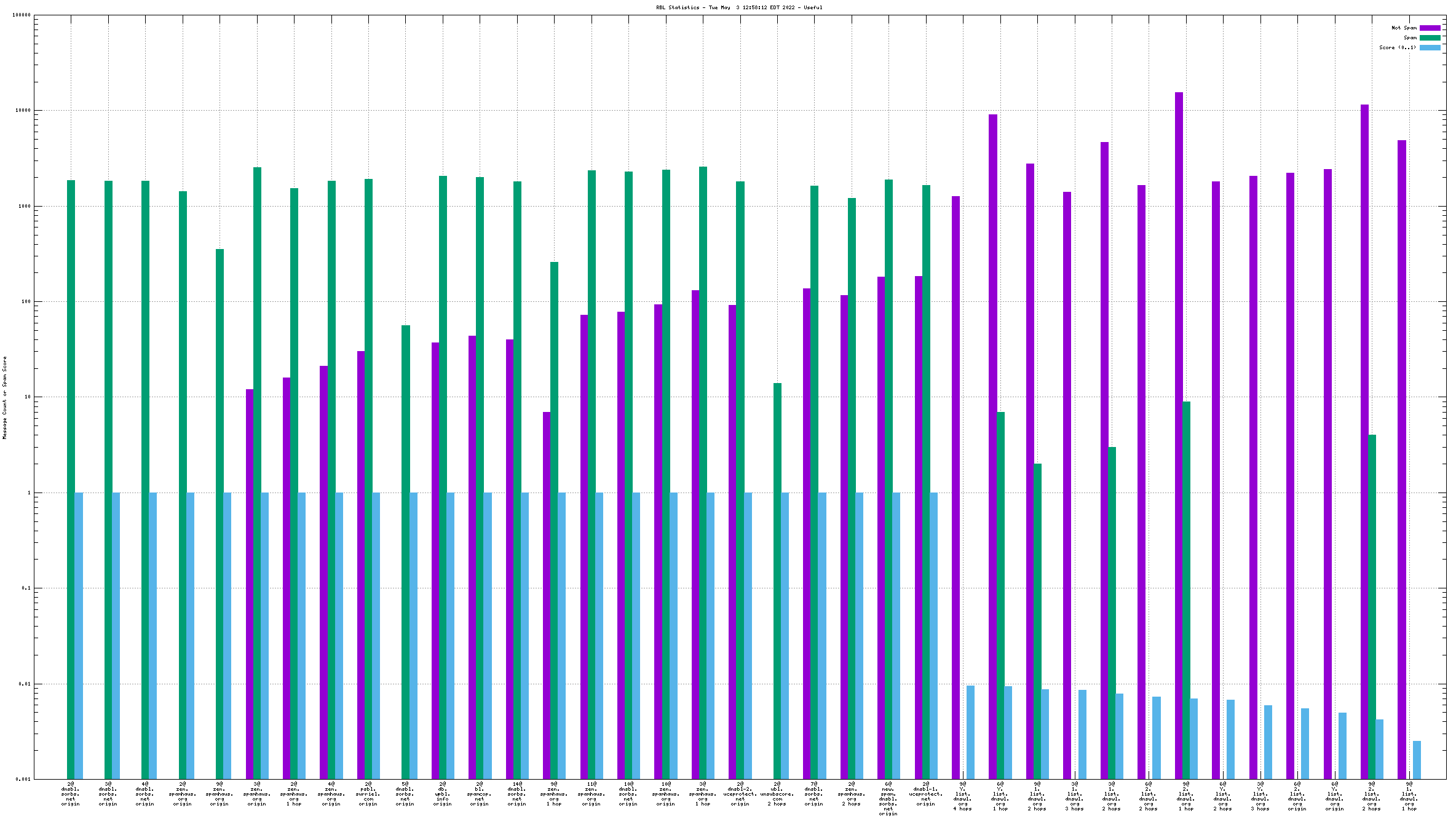The image size is (1456, 819).
Task: Click the psbl.surriel.com origin axis label
Action: (x=368, y=794)
